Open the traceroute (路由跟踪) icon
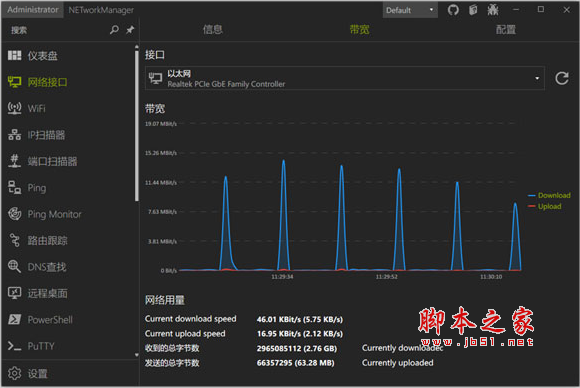580x388 pixels. tap(14, 240)
